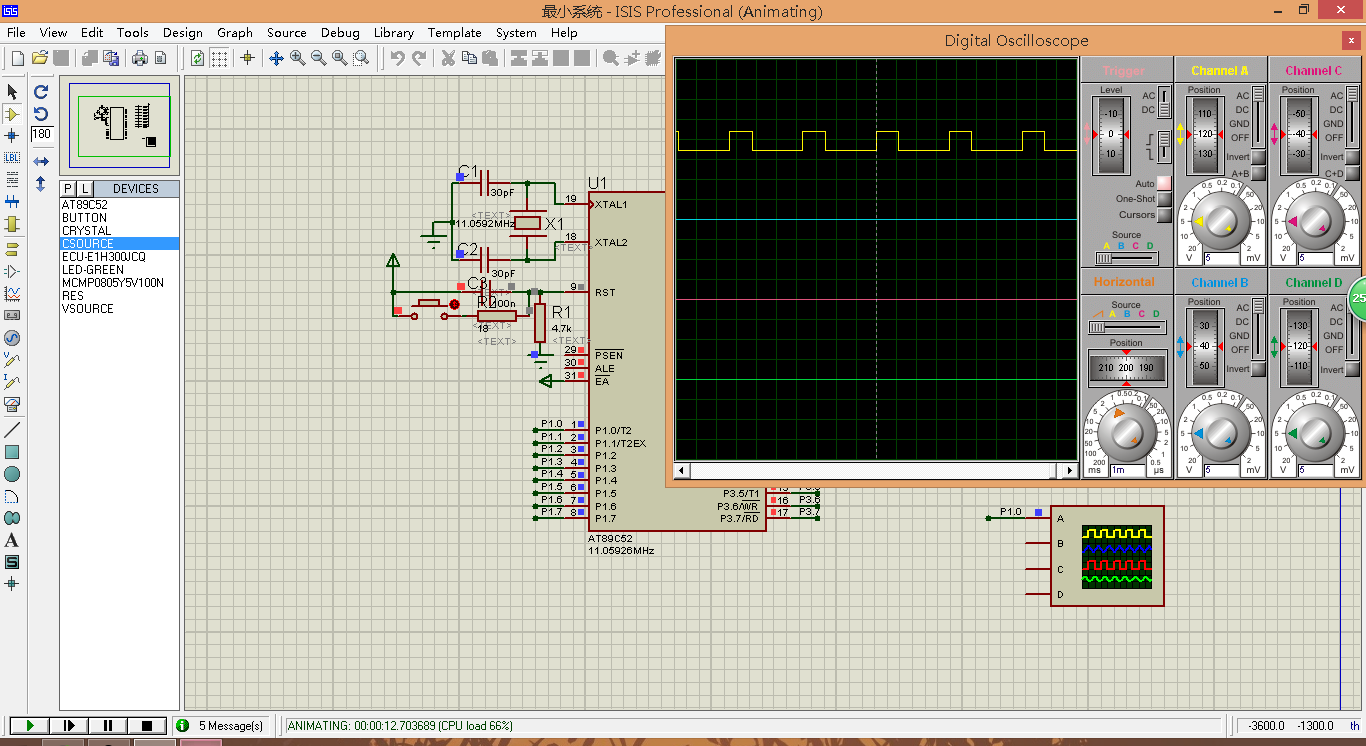Pause the running simulation
The width and height of the screenshot is (1366, 746).
pyautogui.click(x=108, y=725)
